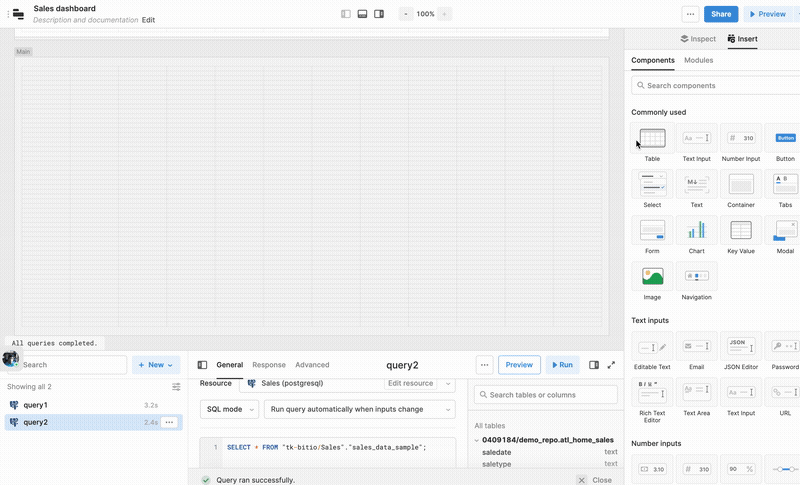Image resolution: width=800 pixels, height=485 pixels.
Task: Open the Response query tab
Action: [269, 365]
